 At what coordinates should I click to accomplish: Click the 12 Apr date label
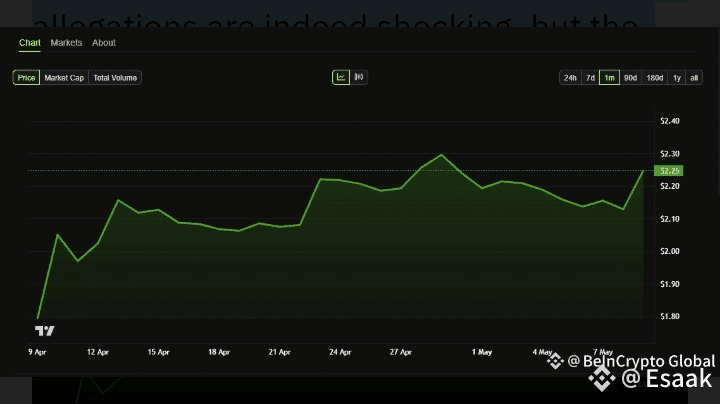click(98, 352)
